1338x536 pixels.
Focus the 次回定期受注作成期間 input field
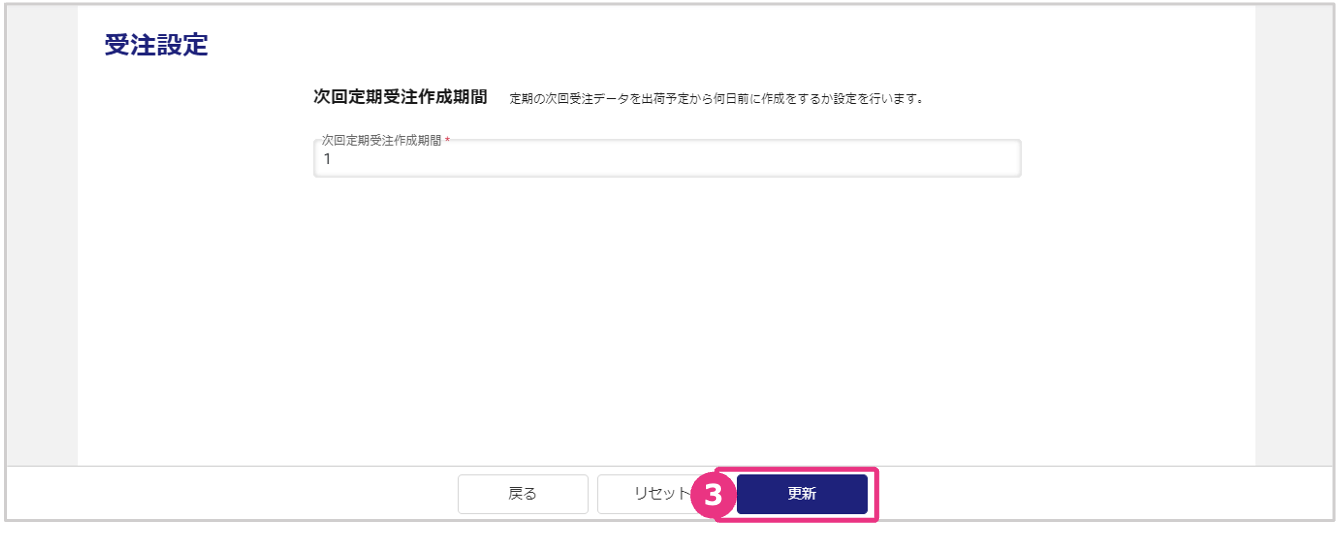tap(667, 159)
